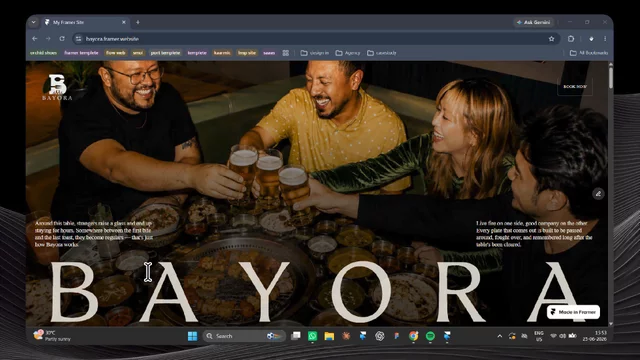
Task: Open the first bookmark on the bar
Action: tap(43, 53)
